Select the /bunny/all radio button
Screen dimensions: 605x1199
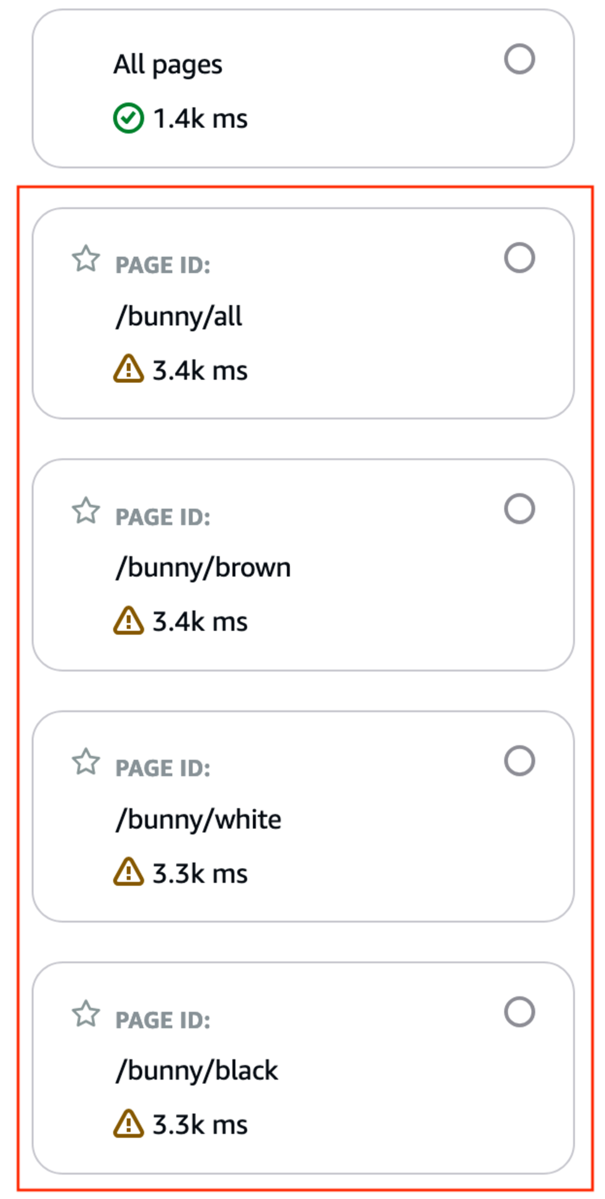pyautogui.click(x=519, y=258)
